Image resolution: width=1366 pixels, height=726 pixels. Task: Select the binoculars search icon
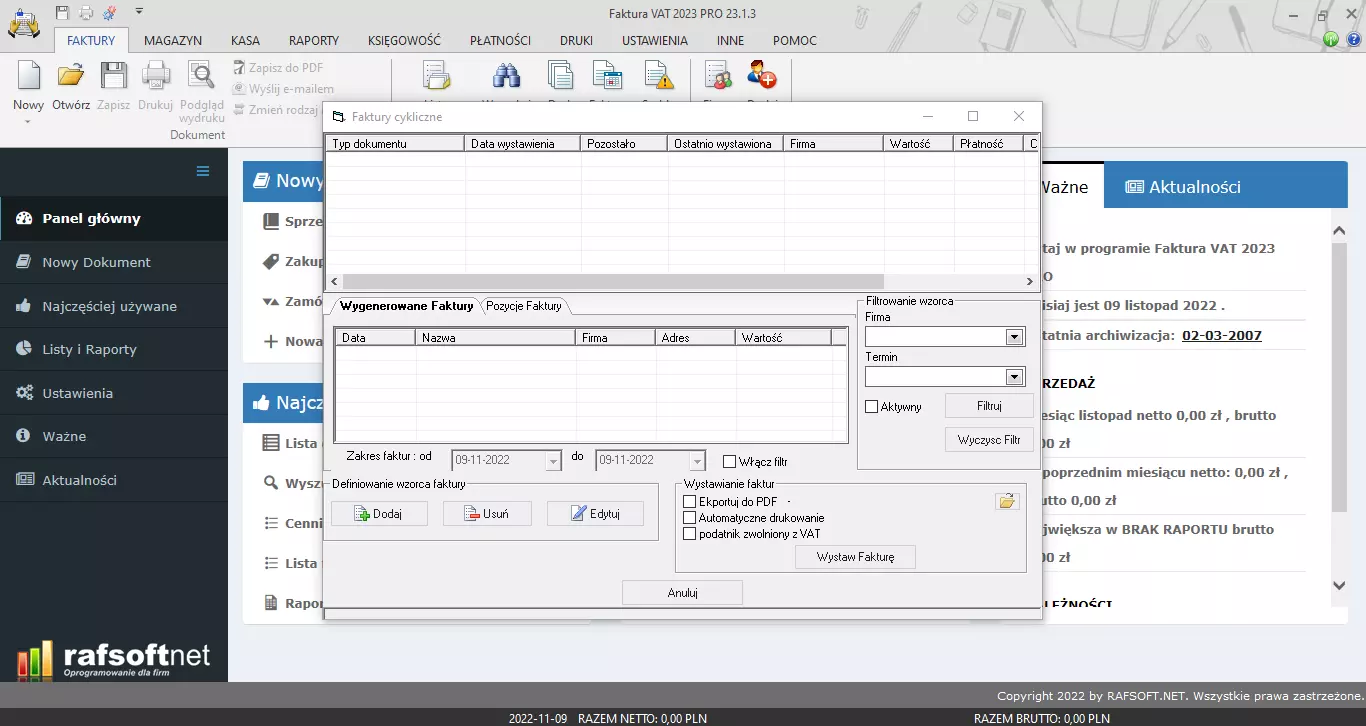[x=506, y=75]
